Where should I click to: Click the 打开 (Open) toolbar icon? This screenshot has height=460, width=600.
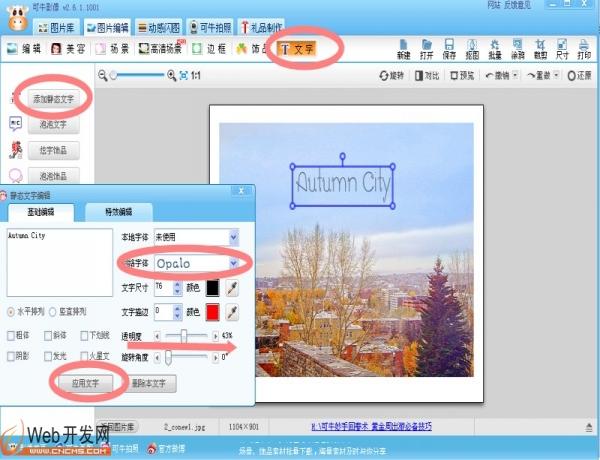(x=427, y=47)
